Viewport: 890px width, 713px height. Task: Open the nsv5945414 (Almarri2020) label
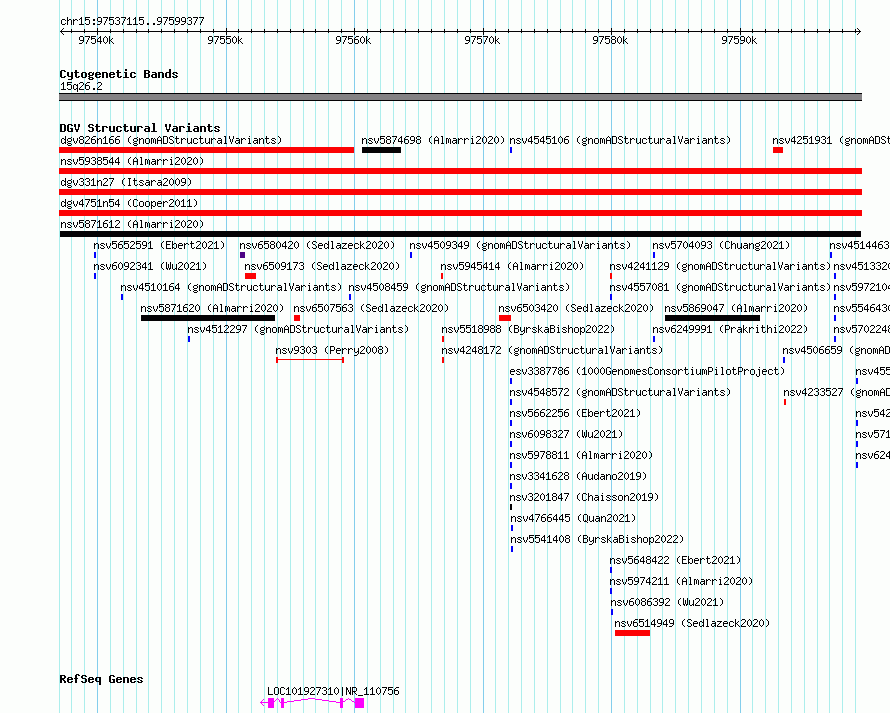coord(512,266)
